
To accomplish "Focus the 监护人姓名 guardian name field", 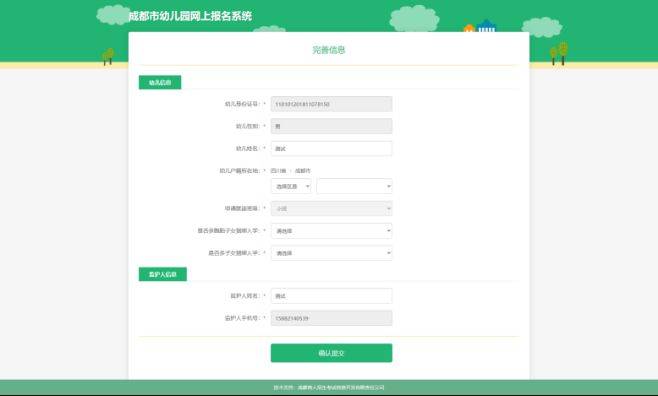I will coord(331,296).
